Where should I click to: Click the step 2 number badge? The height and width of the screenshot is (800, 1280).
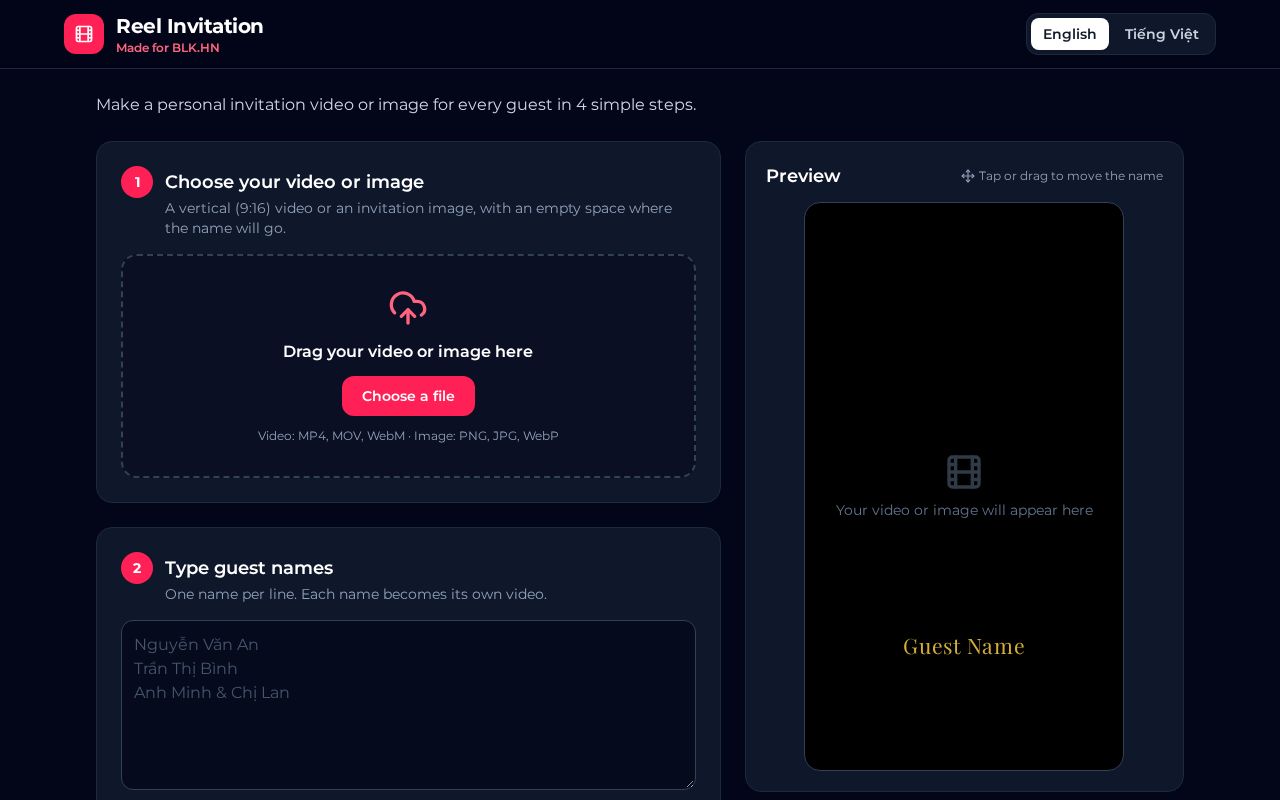click(x=137, y=568)
